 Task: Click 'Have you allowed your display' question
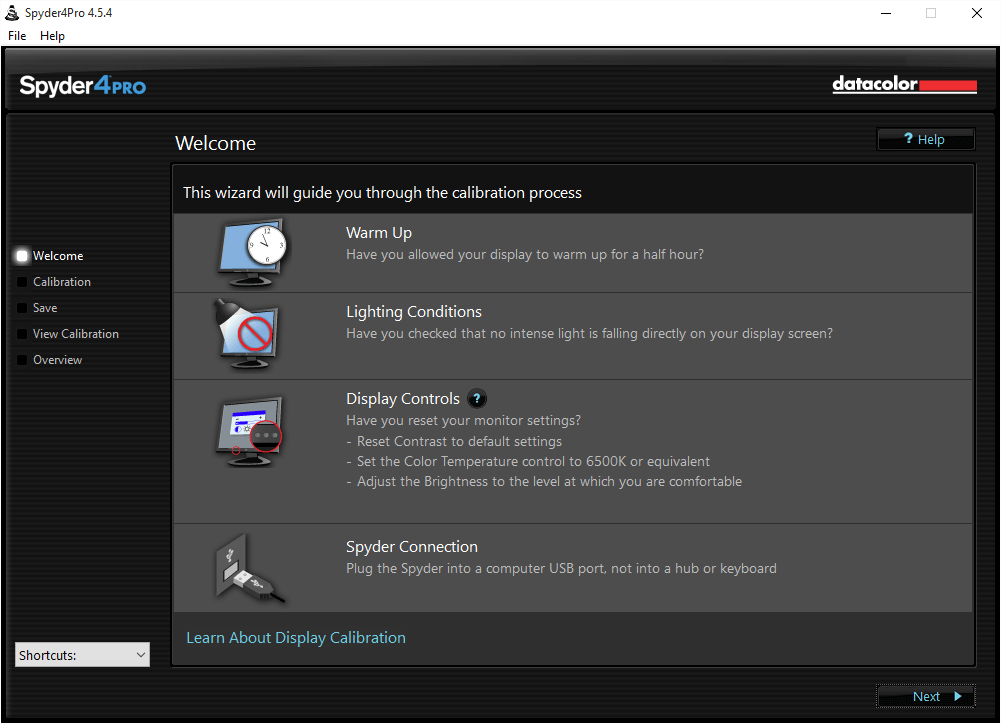pyautogui.click(x=525, y=254)
